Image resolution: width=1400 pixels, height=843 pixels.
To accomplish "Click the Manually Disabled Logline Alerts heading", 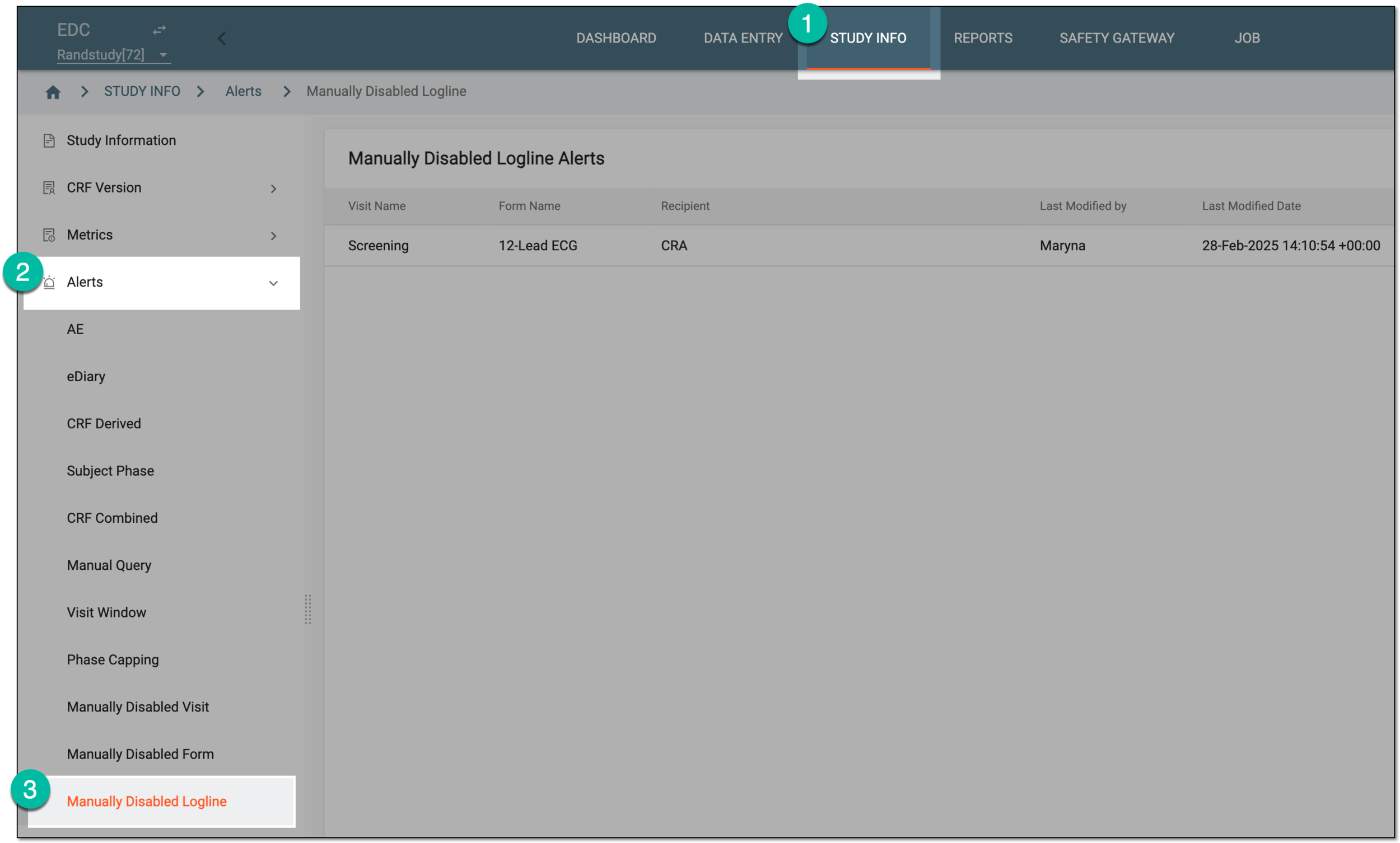I will [476, 158].
